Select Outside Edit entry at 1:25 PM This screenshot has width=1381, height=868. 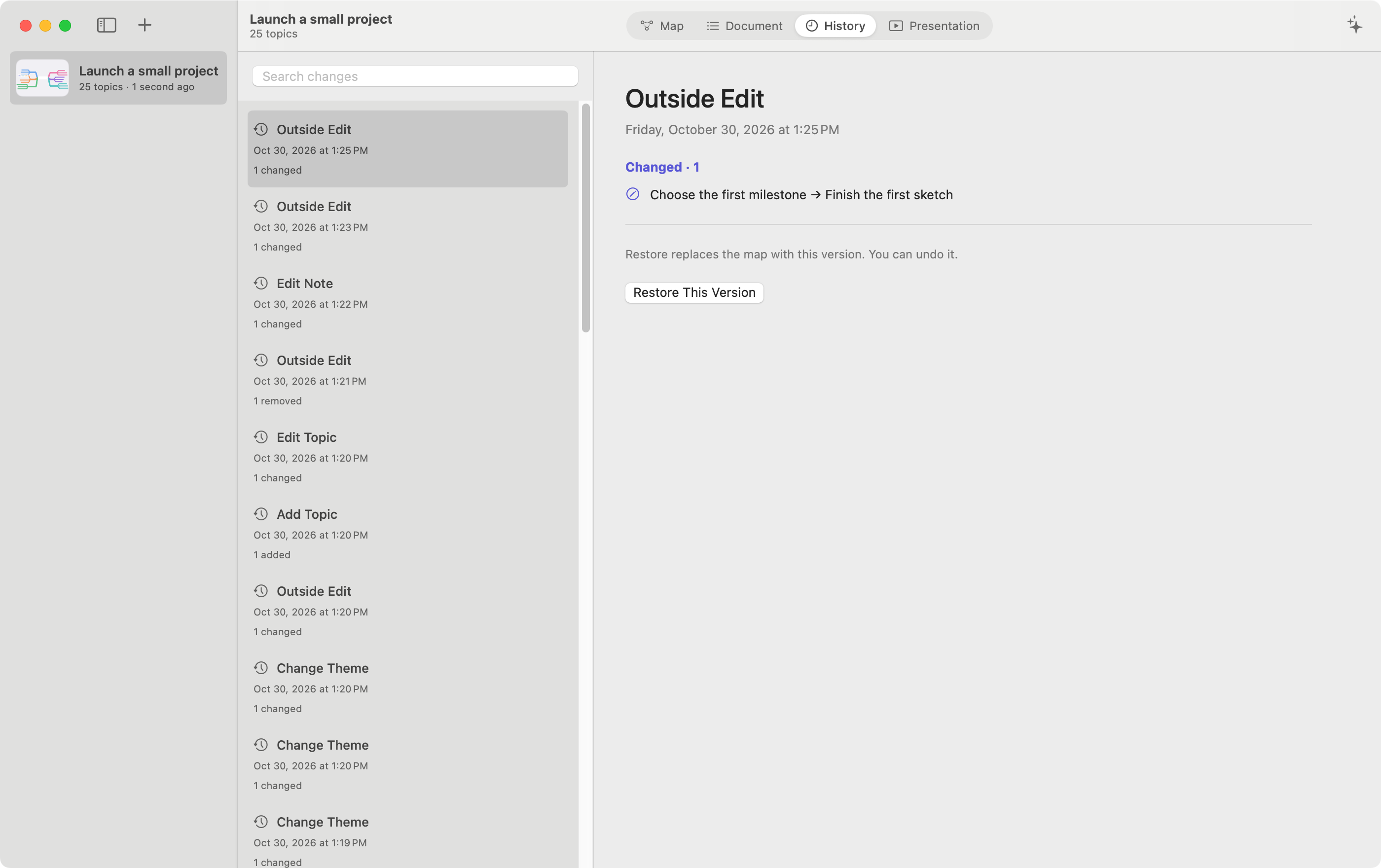tap(408, 149)
